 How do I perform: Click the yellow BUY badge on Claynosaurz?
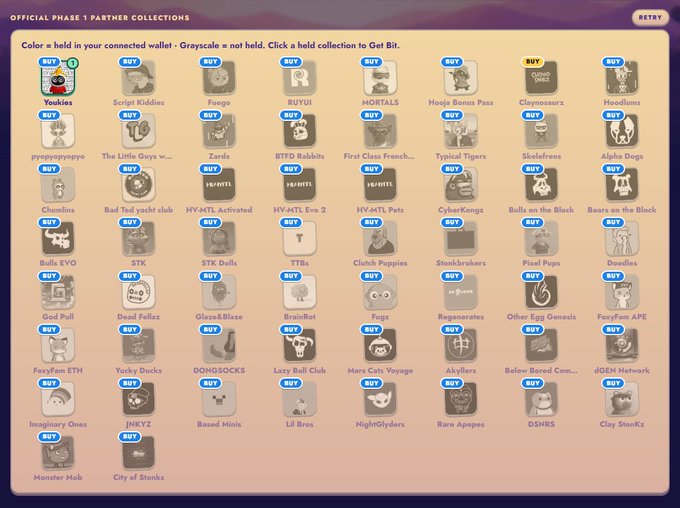[x=533, y=62]
